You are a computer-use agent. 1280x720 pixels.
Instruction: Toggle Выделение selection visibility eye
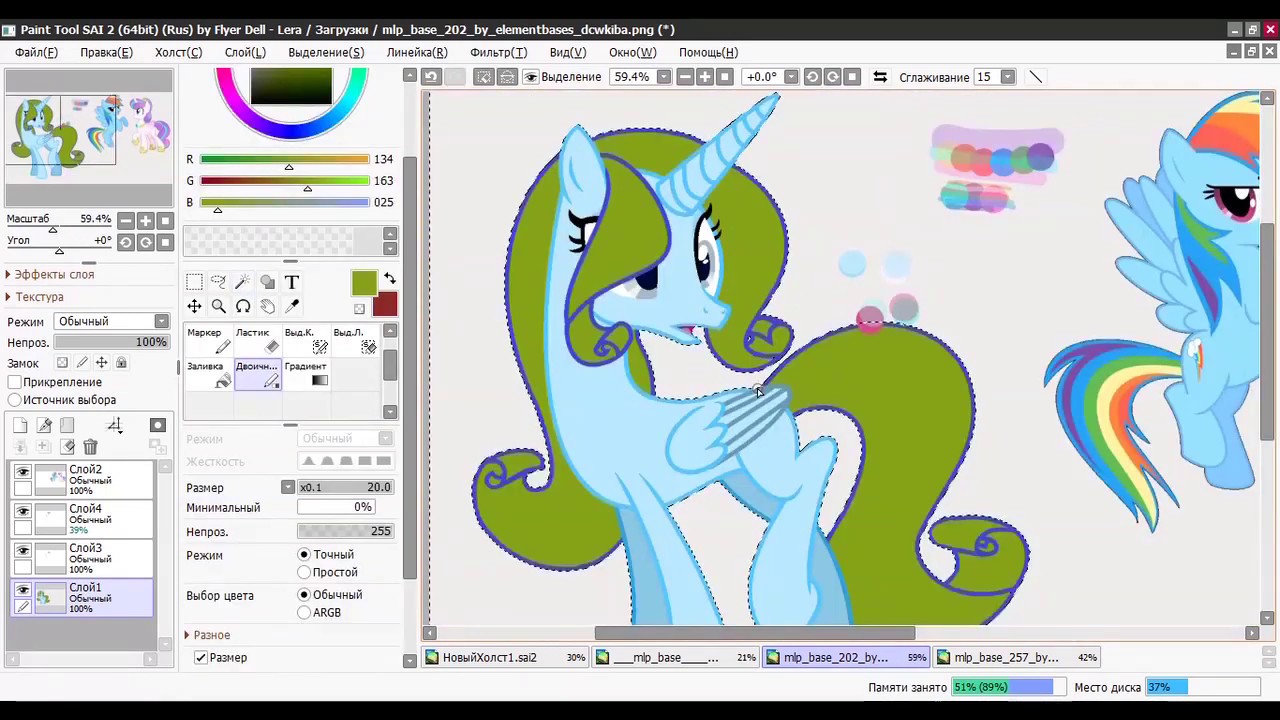pyautogui.click(x=531, y=77)
